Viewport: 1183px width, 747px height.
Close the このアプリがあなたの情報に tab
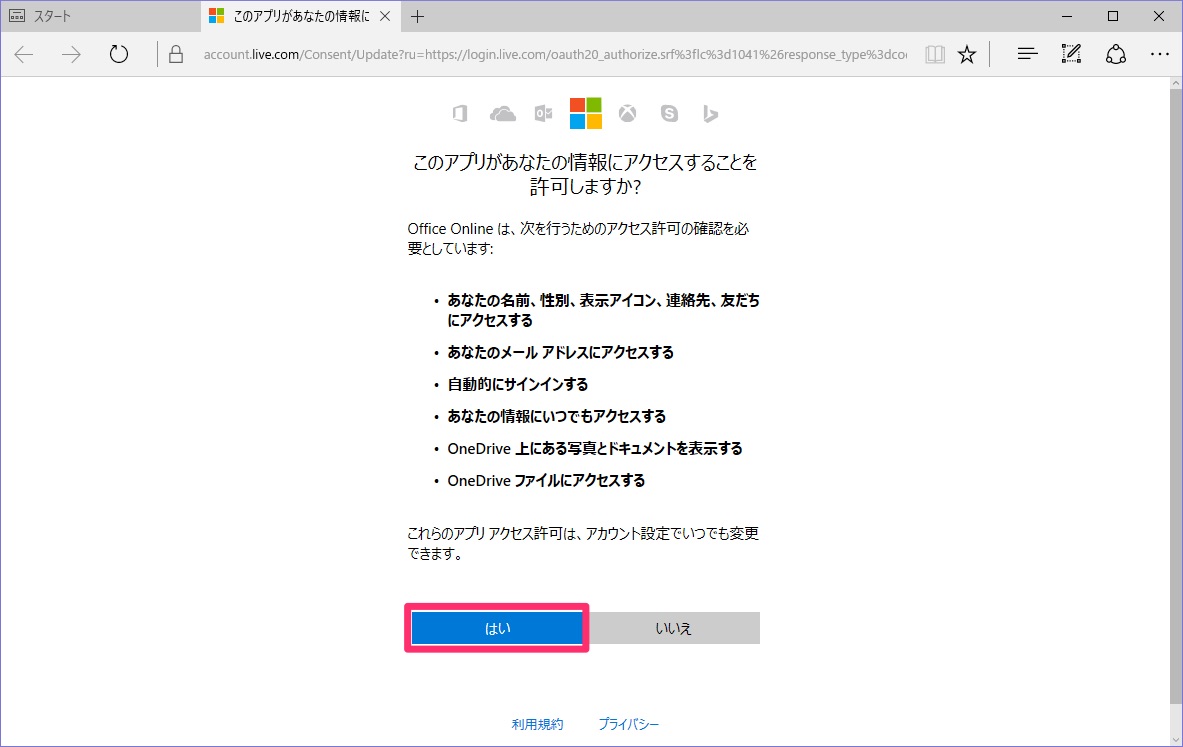point(385,17)
